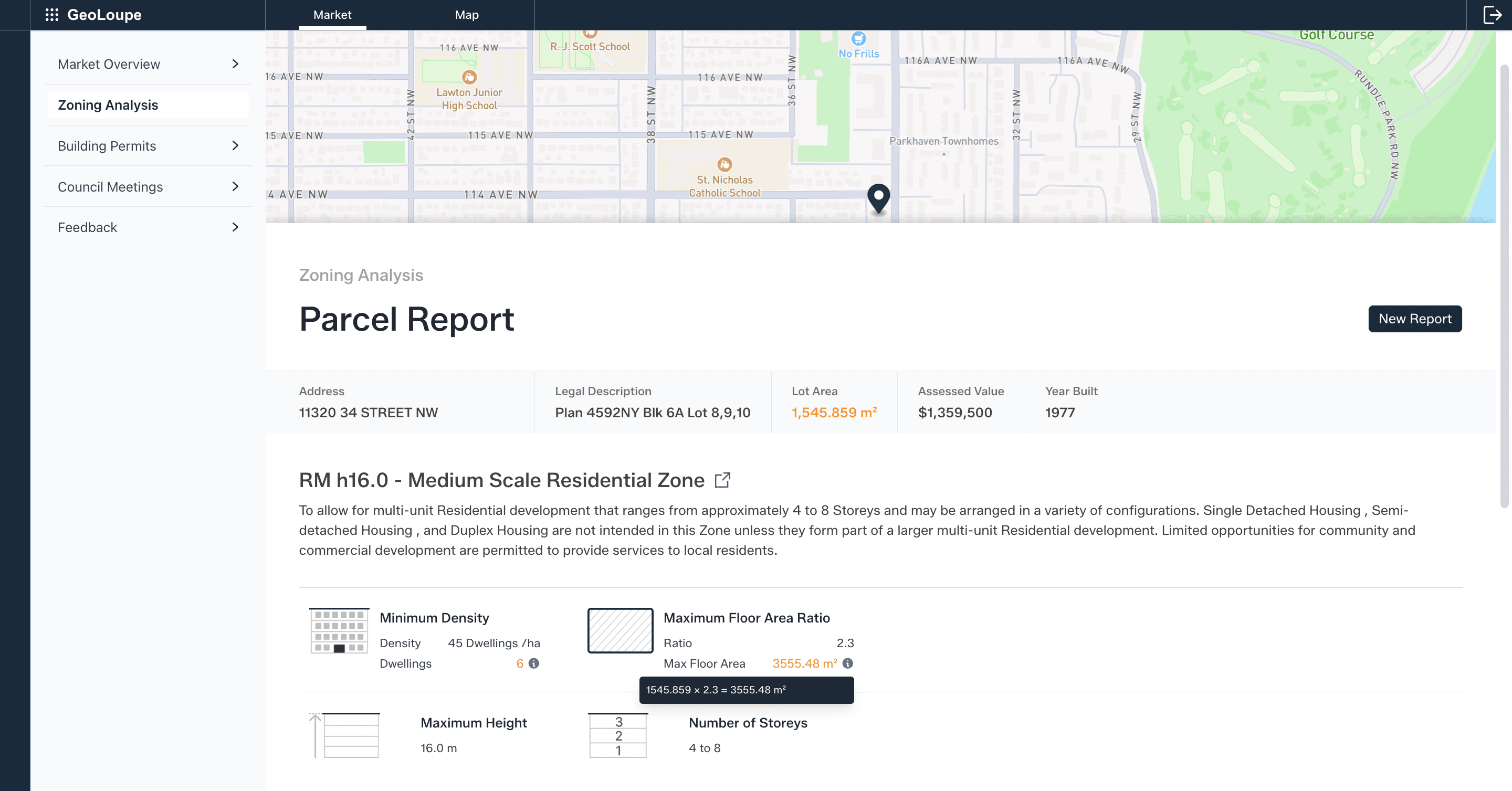Open zone bylaw via external link icon
The height and width of the screenshot is (791, 1512).
pos(722,480)
